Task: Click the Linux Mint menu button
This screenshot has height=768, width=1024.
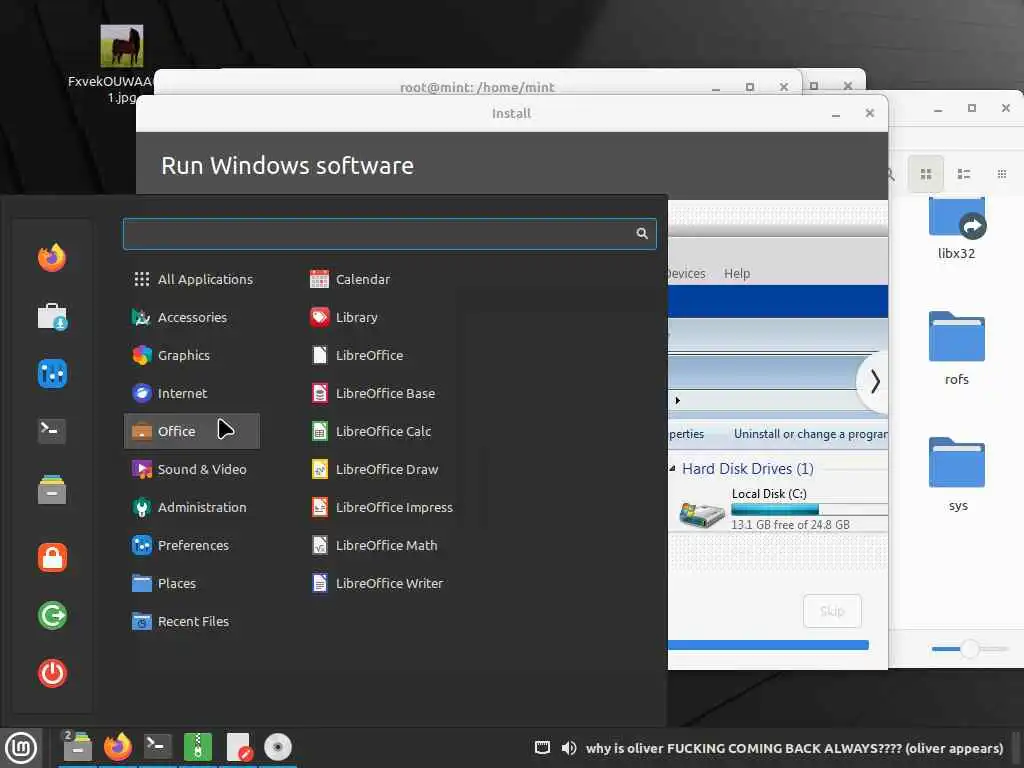Action: (21, 748)
